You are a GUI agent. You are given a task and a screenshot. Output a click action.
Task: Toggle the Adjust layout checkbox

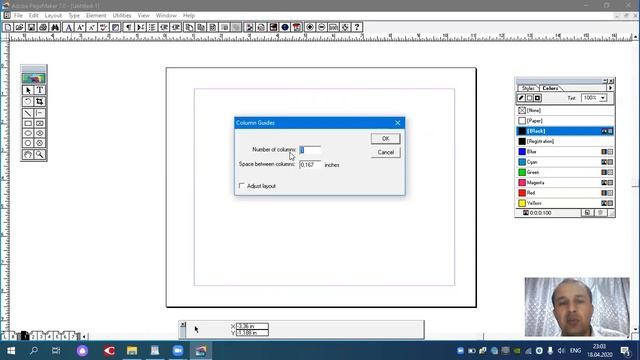point(242,186)
